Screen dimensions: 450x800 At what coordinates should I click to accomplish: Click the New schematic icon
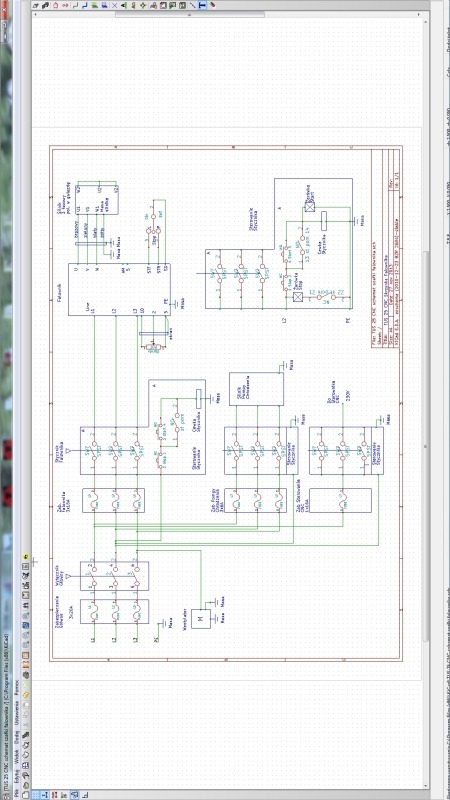(26, 795)
